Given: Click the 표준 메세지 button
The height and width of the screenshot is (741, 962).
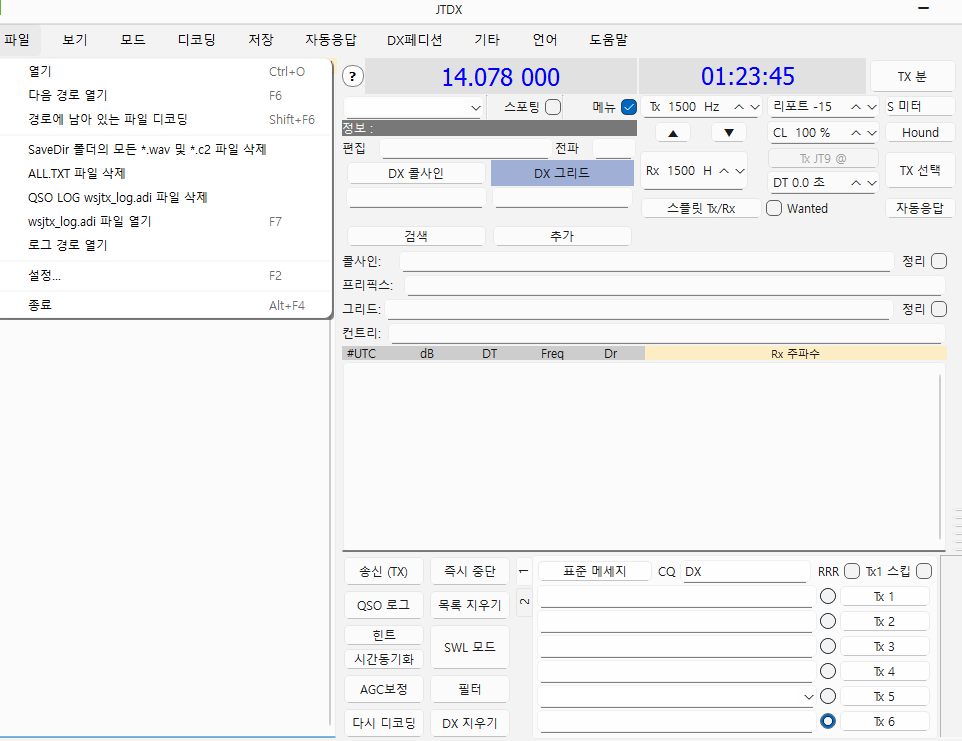Looking at the screenshot, I should coord(595,571).
